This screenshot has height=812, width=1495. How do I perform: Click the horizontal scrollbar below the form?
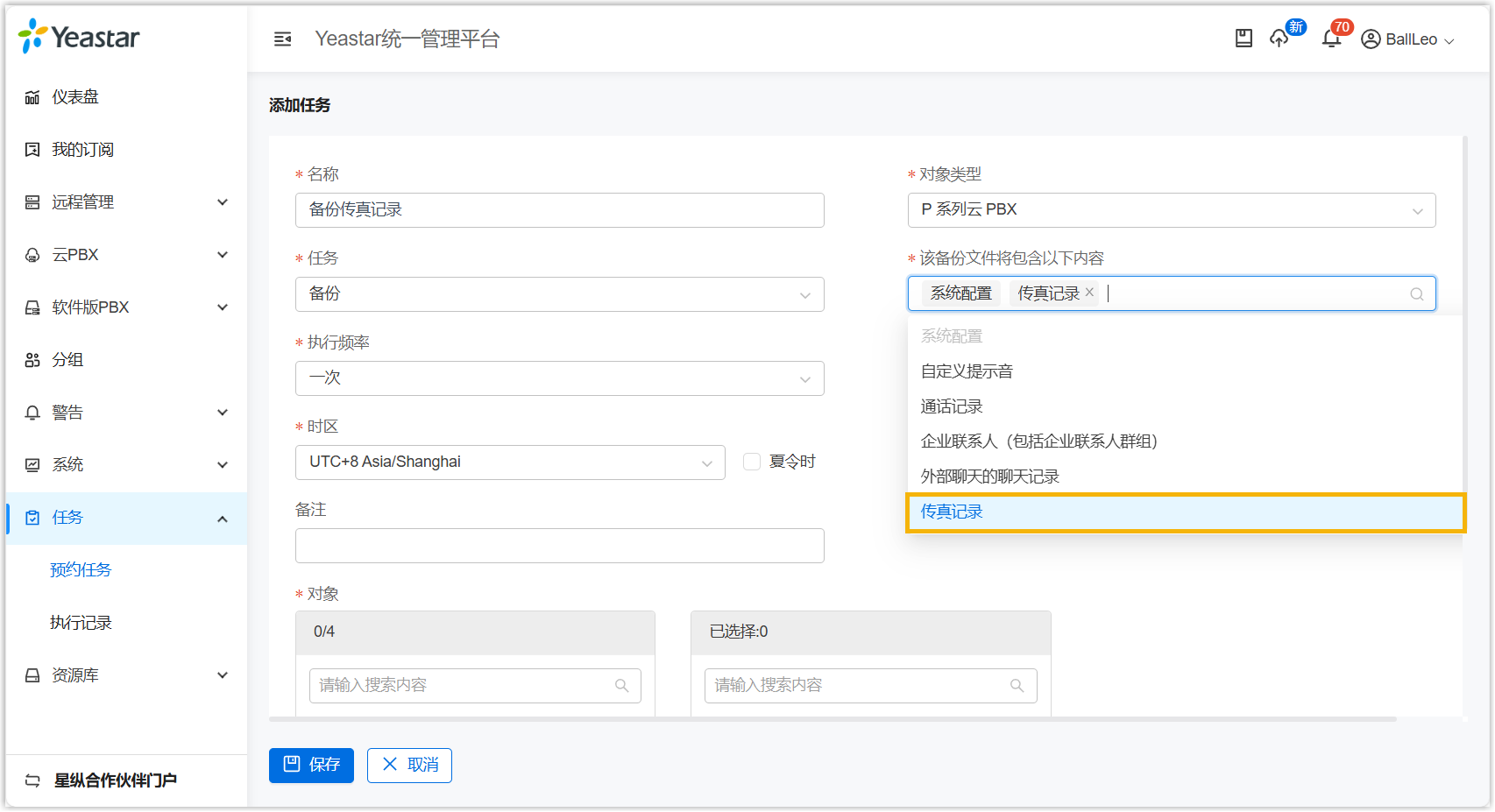[x=833, y=719]
